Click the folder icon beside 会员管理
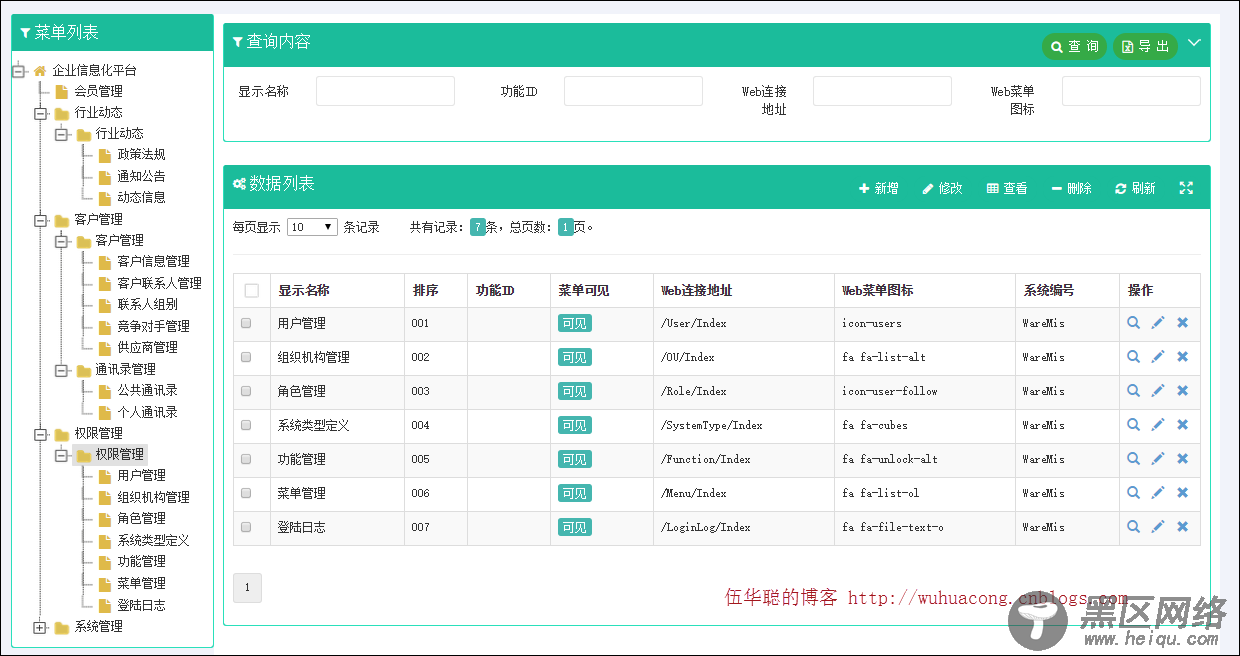 point(62,92)
